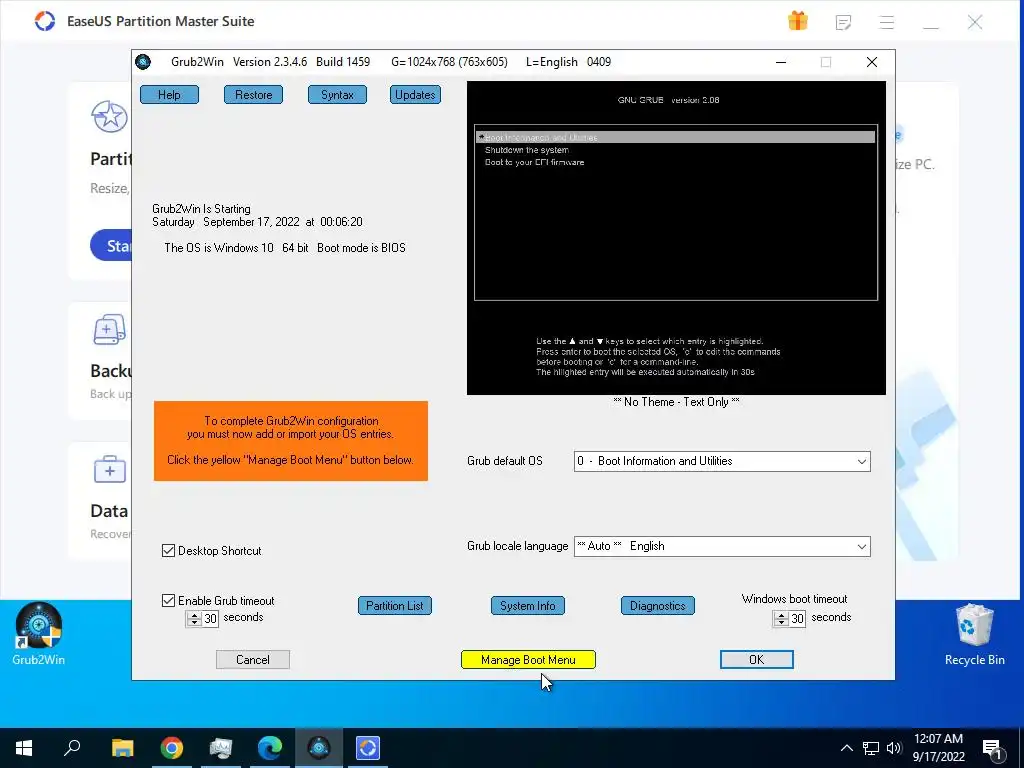The width and height of the screenshot is (1024, 768).
Task: Open the notification center icon
Action: click(992, 749)
